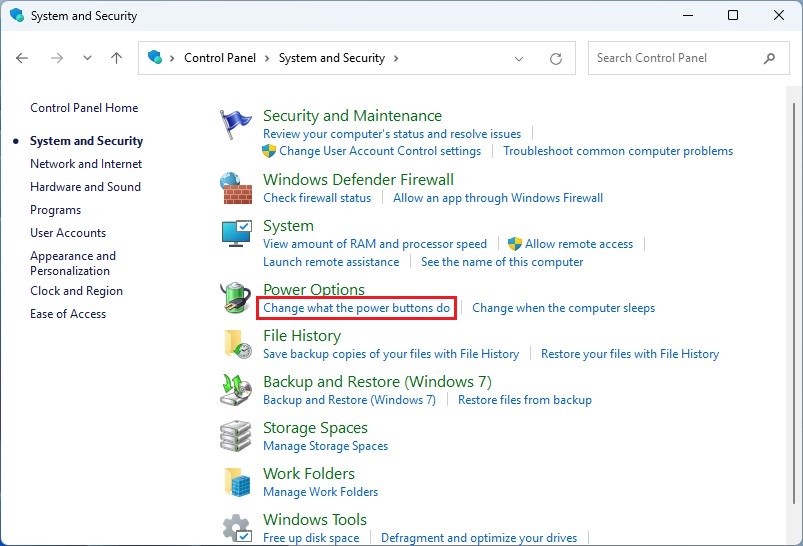View amount of RAM and processor speed
The image size is (803, 546).
tap(375, 244)
